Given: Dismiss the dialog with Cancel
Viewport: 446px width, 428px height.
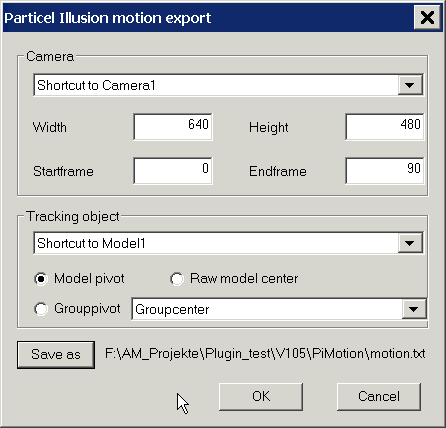Looking at the screenshot, I should click(379, 397).
